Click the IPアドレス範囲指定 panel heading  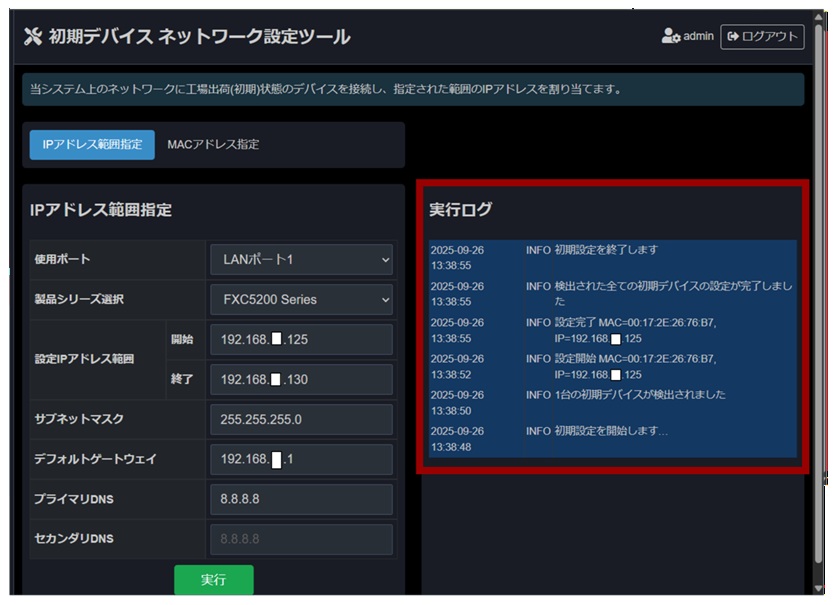pyautogui.click(x=101, y=210)
